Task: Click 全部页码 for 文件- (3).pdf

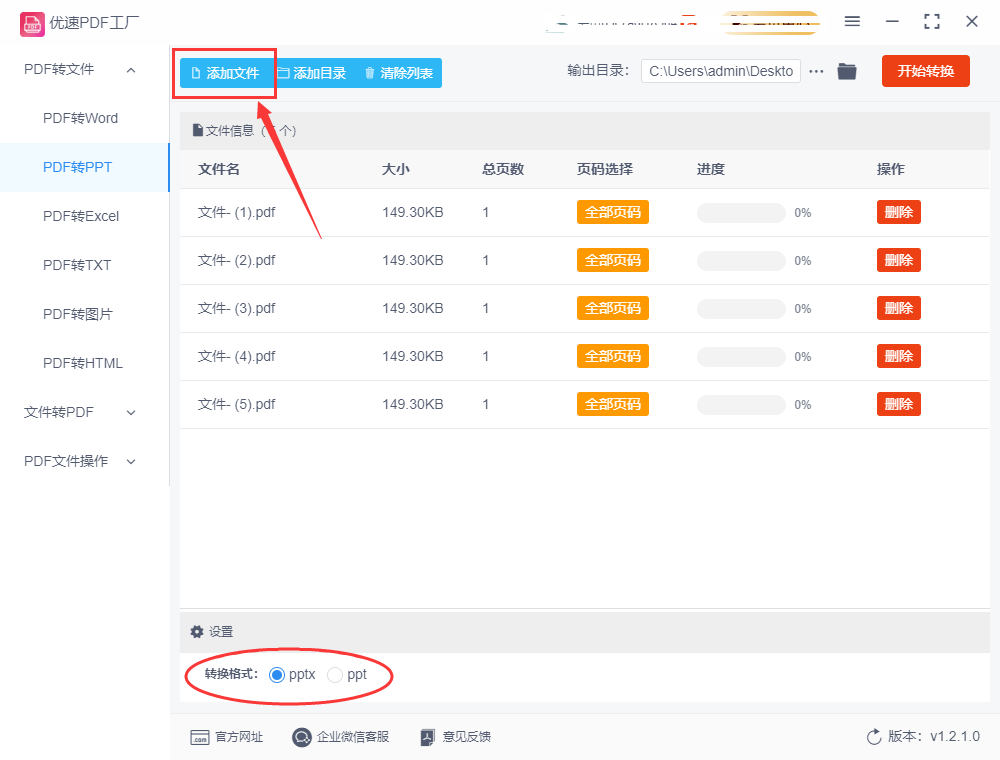Action: [613, 309]
